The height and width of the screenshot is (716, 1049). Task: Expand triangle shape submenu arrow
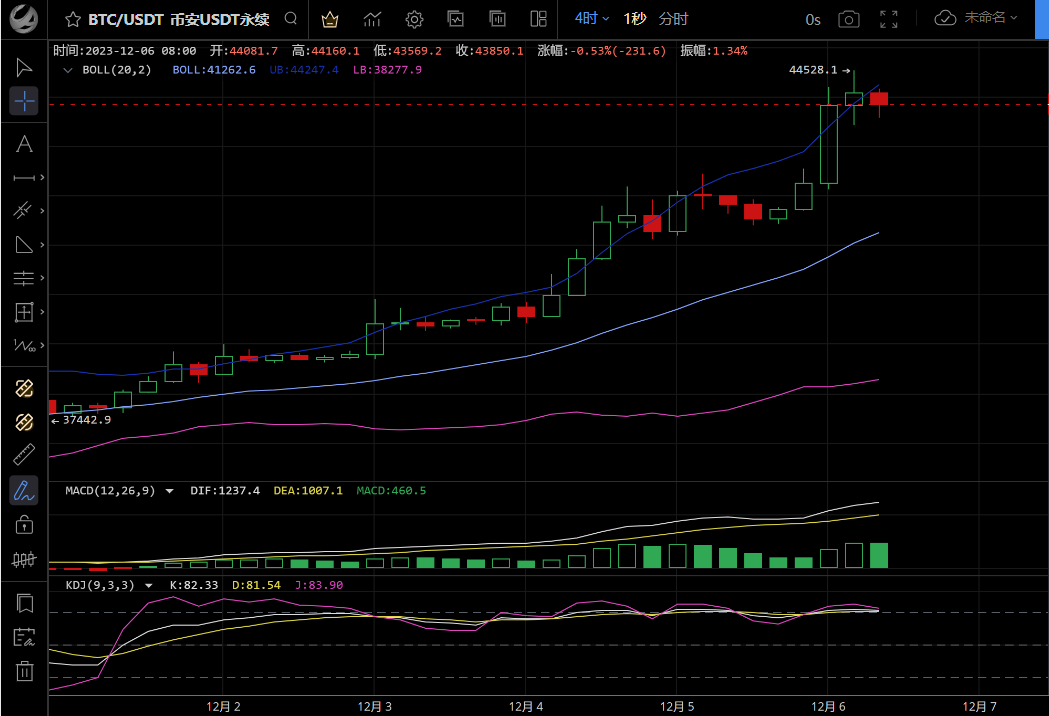pos(42,244)
